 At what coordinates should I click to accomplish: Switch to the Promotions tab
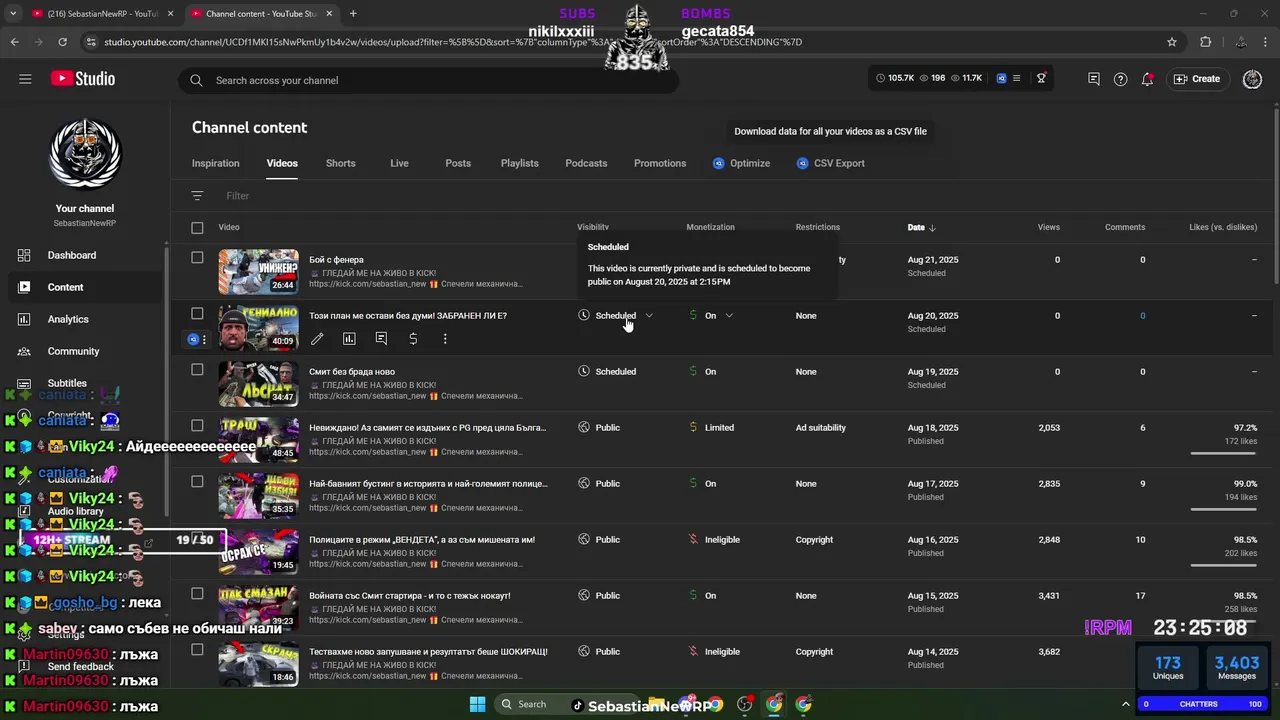coord(660,163)
